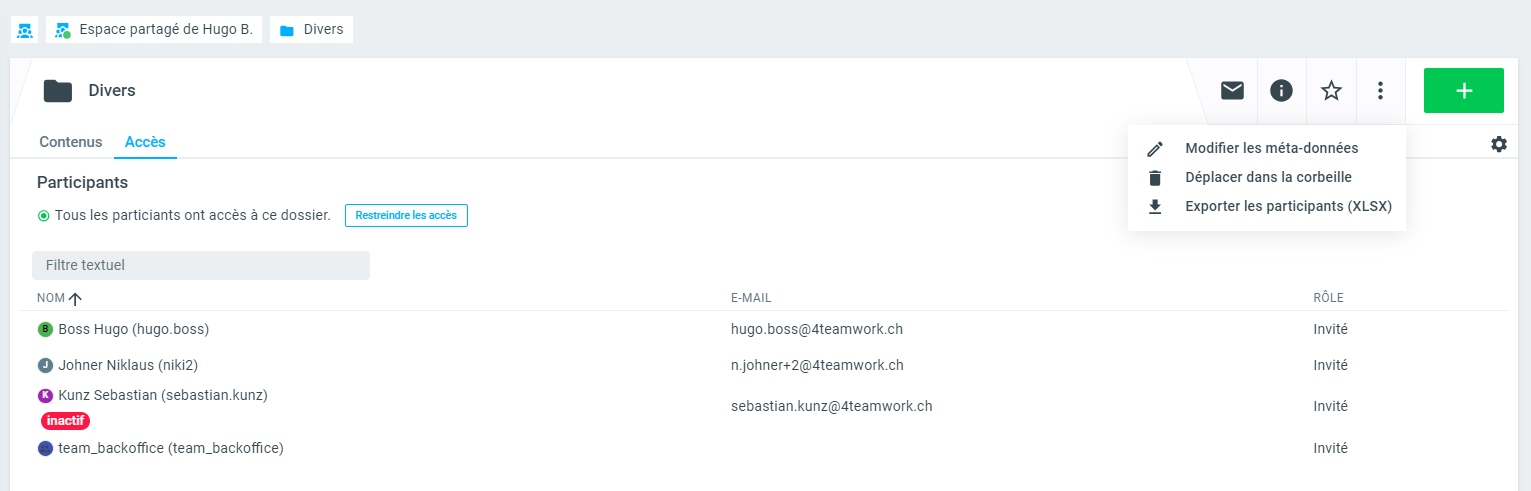
Task: Select Modifier les méta-données menu entry
Action: 1270,148
